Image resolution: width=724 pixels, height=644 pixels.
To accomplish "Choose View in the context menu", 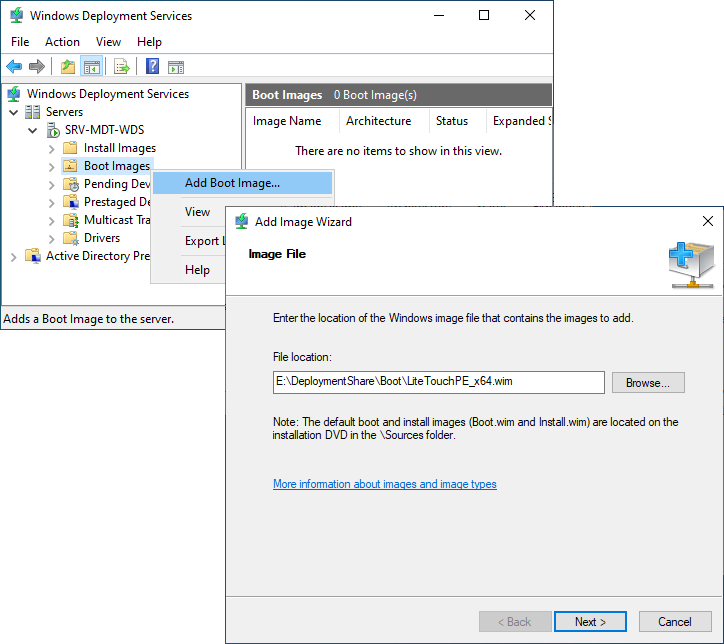I will tap(198, 212).
